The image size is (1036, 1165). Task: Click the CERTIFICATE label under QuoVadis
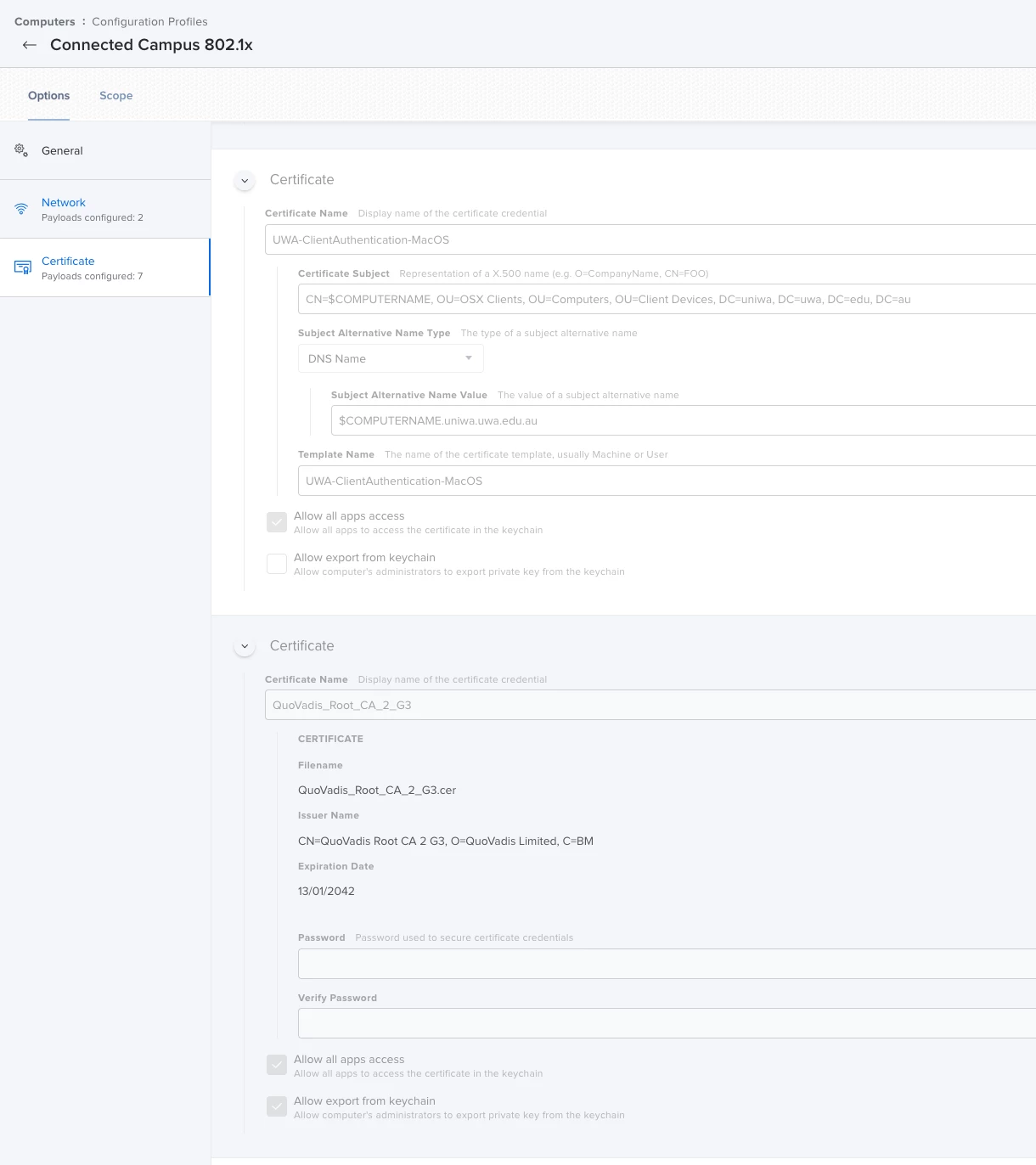(x=330, y=739)
